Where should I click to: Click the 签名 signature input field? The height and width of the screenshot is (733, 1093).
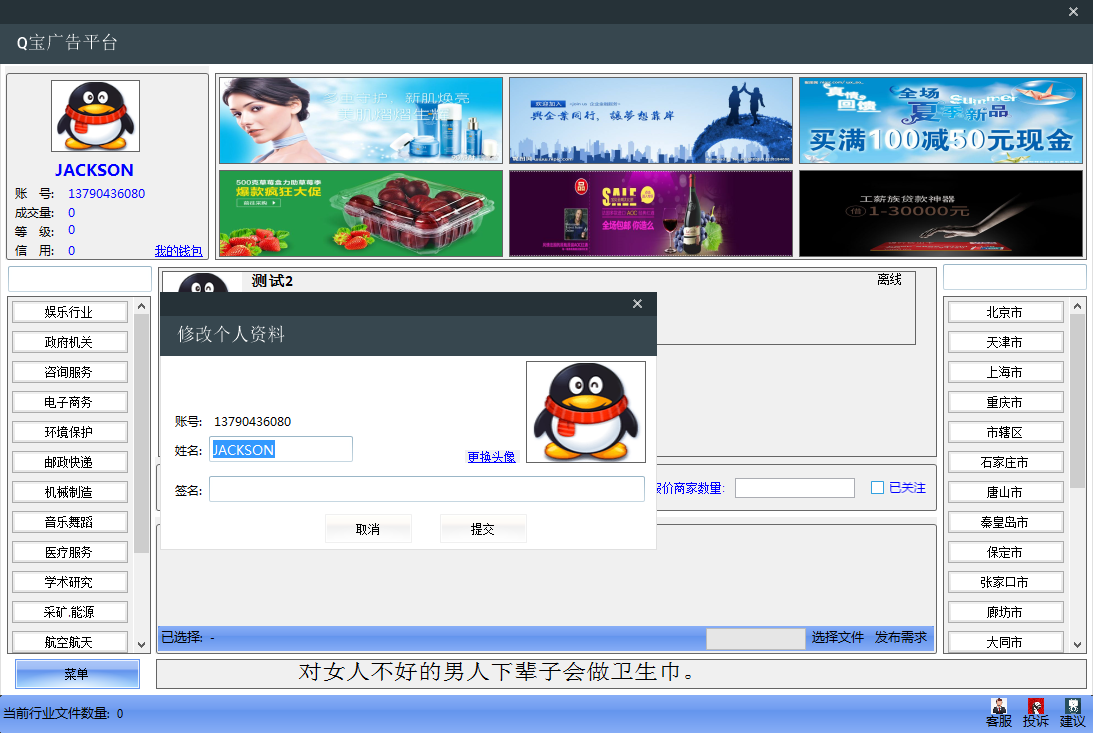(x=426, y=489)
